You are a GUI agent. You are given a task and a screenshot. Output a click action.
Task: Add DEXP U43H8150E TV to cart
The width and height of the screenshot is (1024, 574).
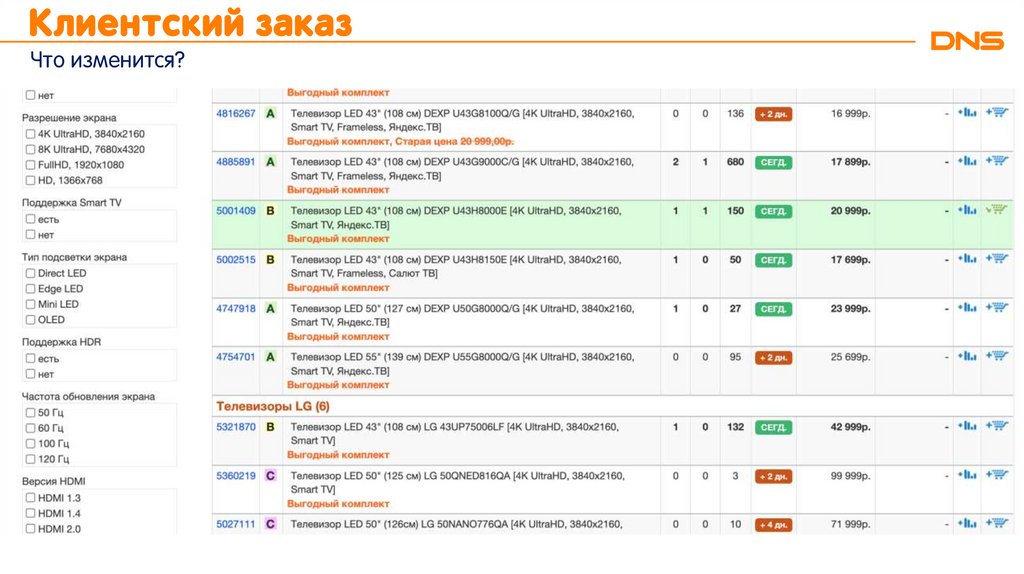click(997, 259)
